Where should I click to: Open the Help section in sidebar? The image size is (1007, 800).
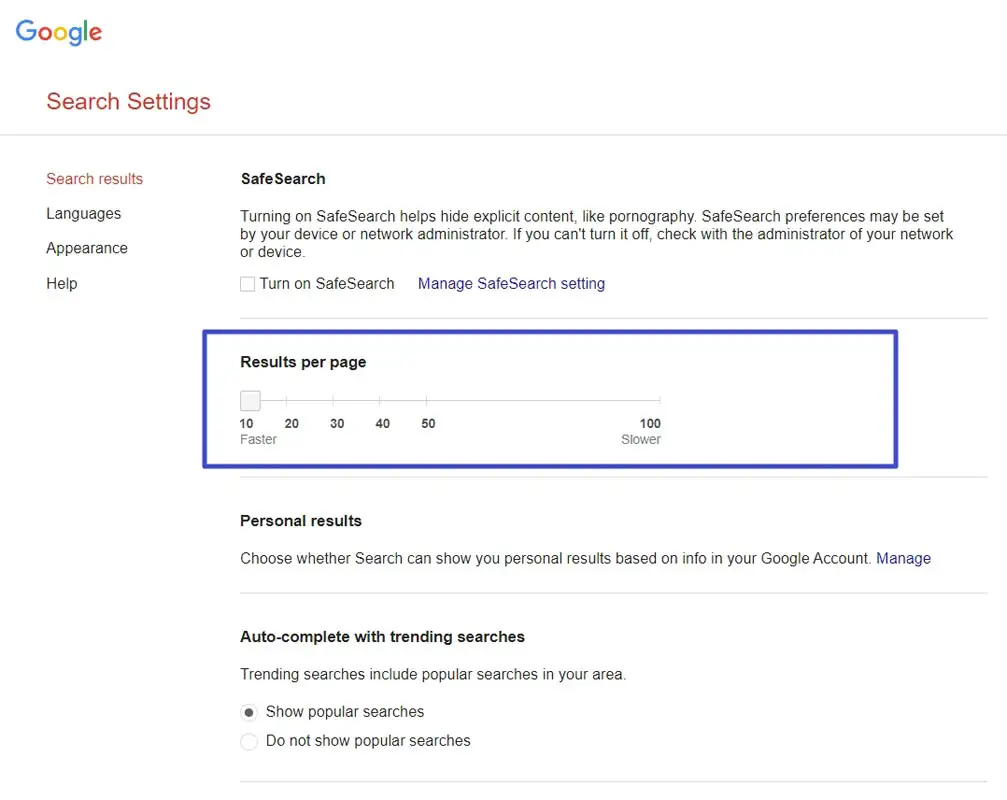point(62,283)
